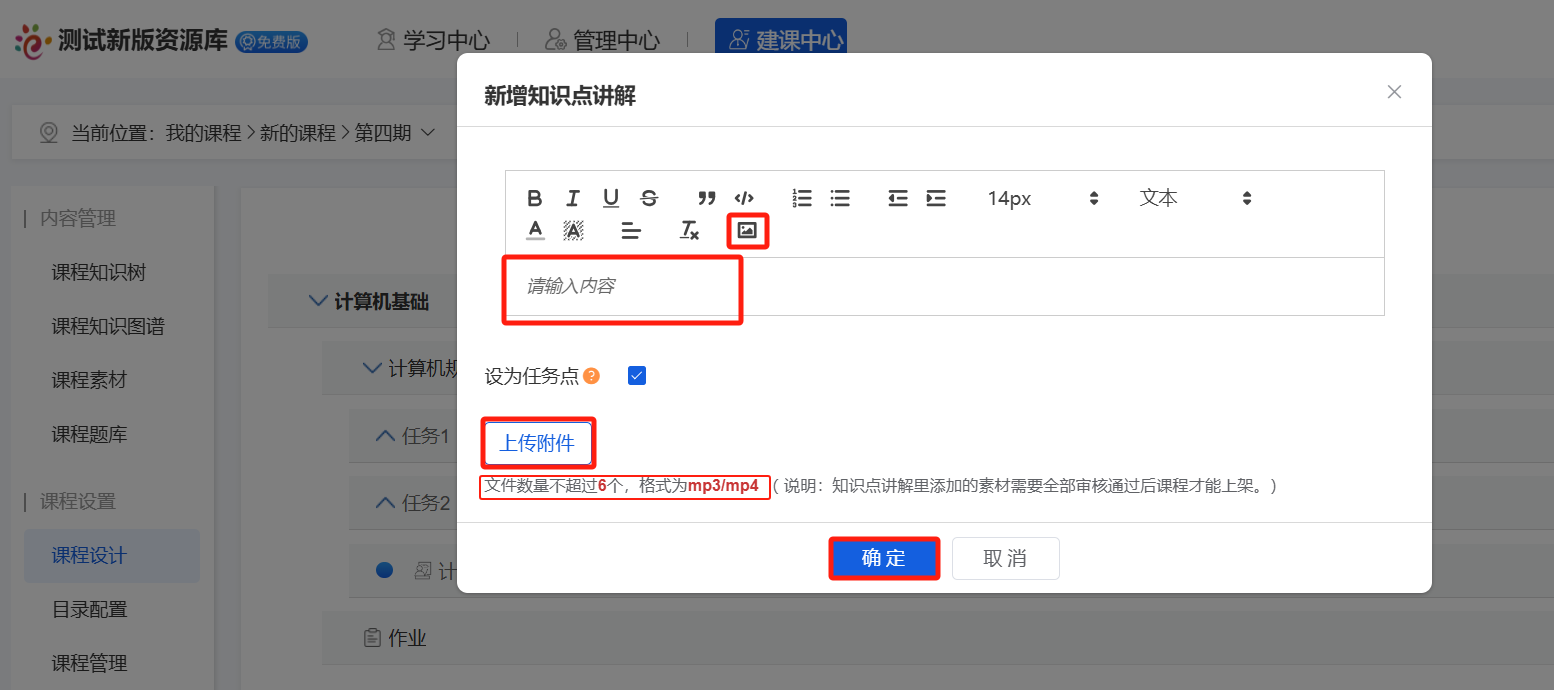The image size is (1554, 690).
Task: Confirm with the 确定 button
Action: coord(884,558)
